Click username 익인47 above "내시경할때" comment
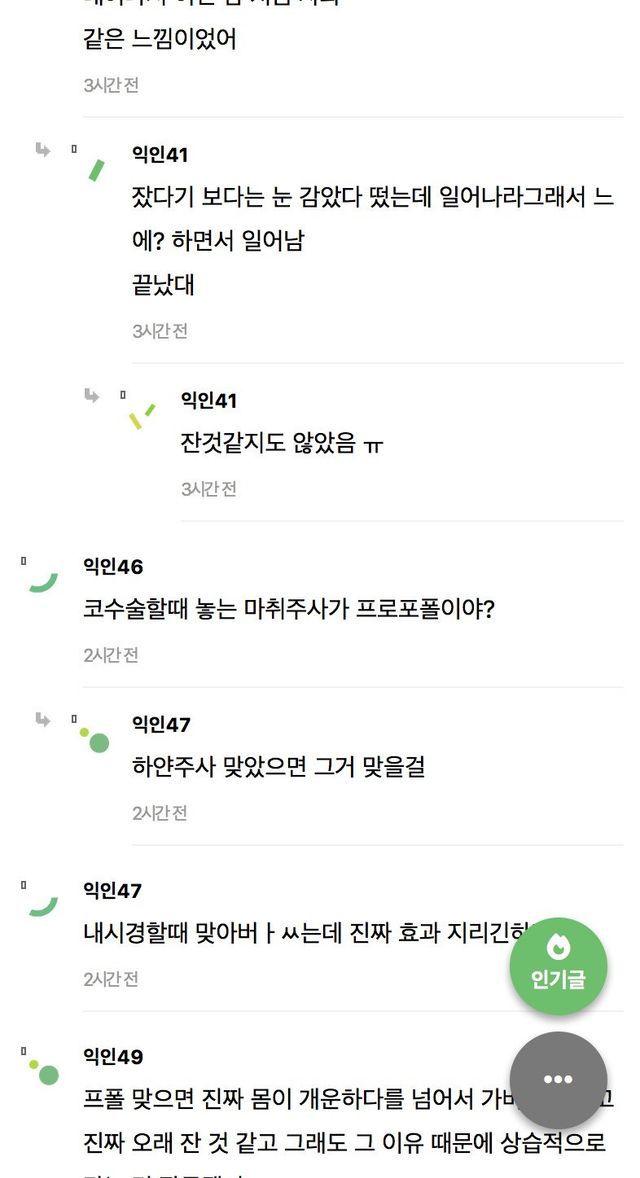Screen dimensions: 640x1178 click(x=112, y=890)
